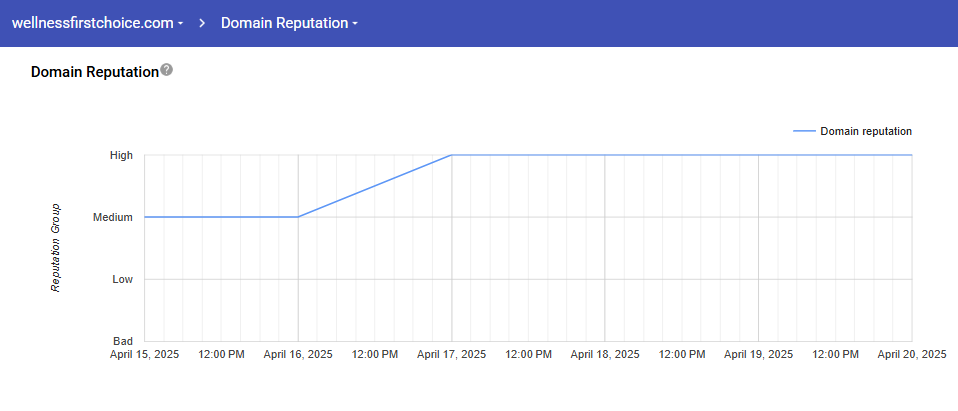958x411 pixels.
Task: Click the Reputation Group vertical axis title
Action: (x=56, y=248)
